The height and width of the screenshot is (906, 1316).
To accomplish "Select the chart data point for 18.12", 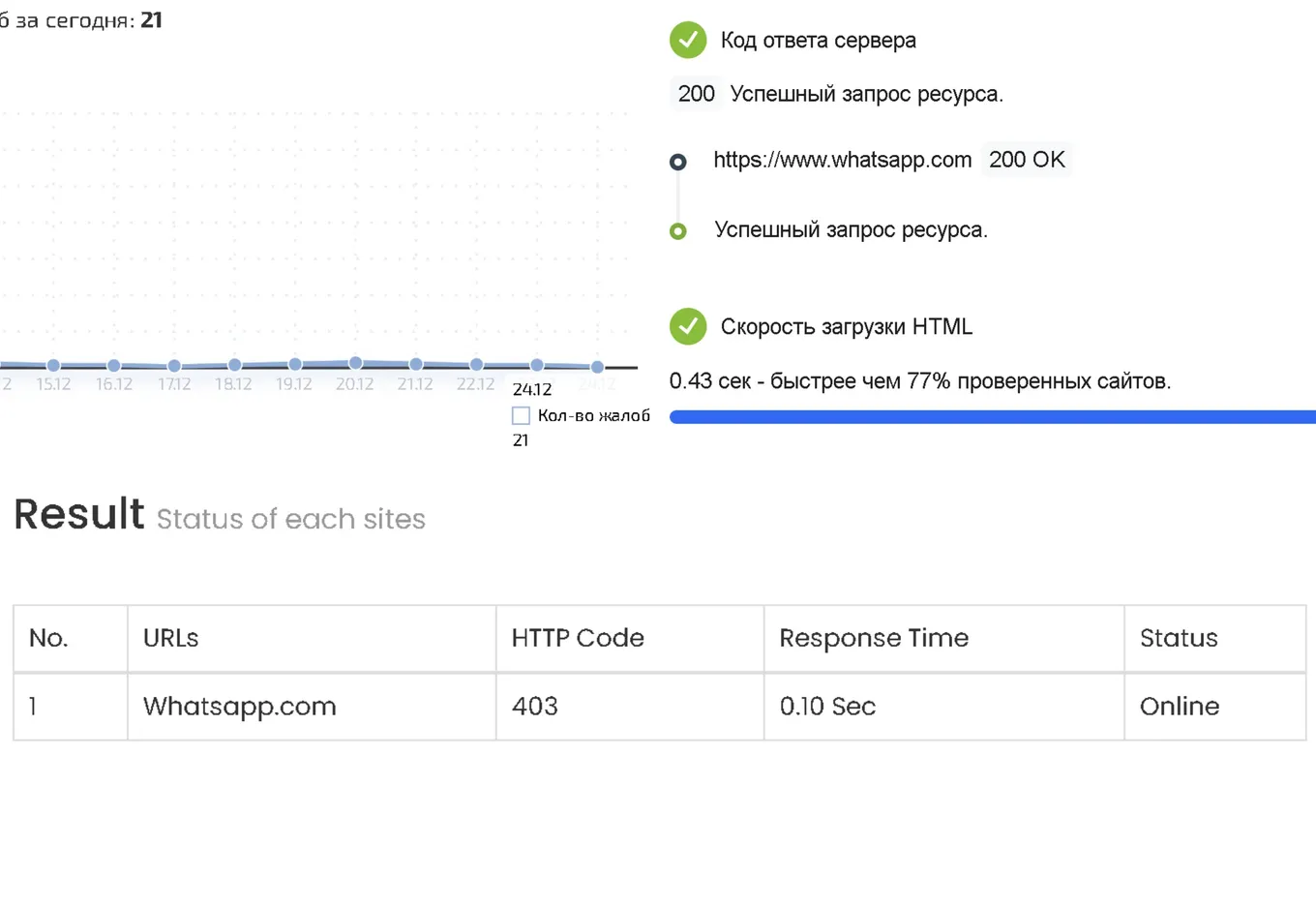I will point(234,365).
